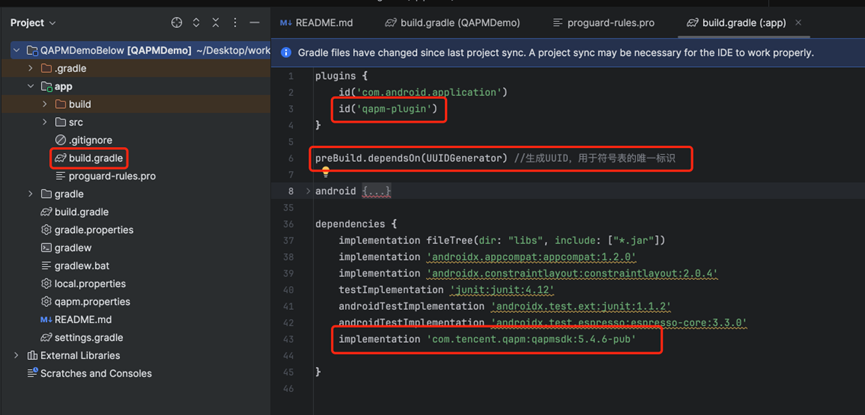Hide the Project tool window with minimize icon
The height and width of the screenshot is (415, 865).
(254, 22)
